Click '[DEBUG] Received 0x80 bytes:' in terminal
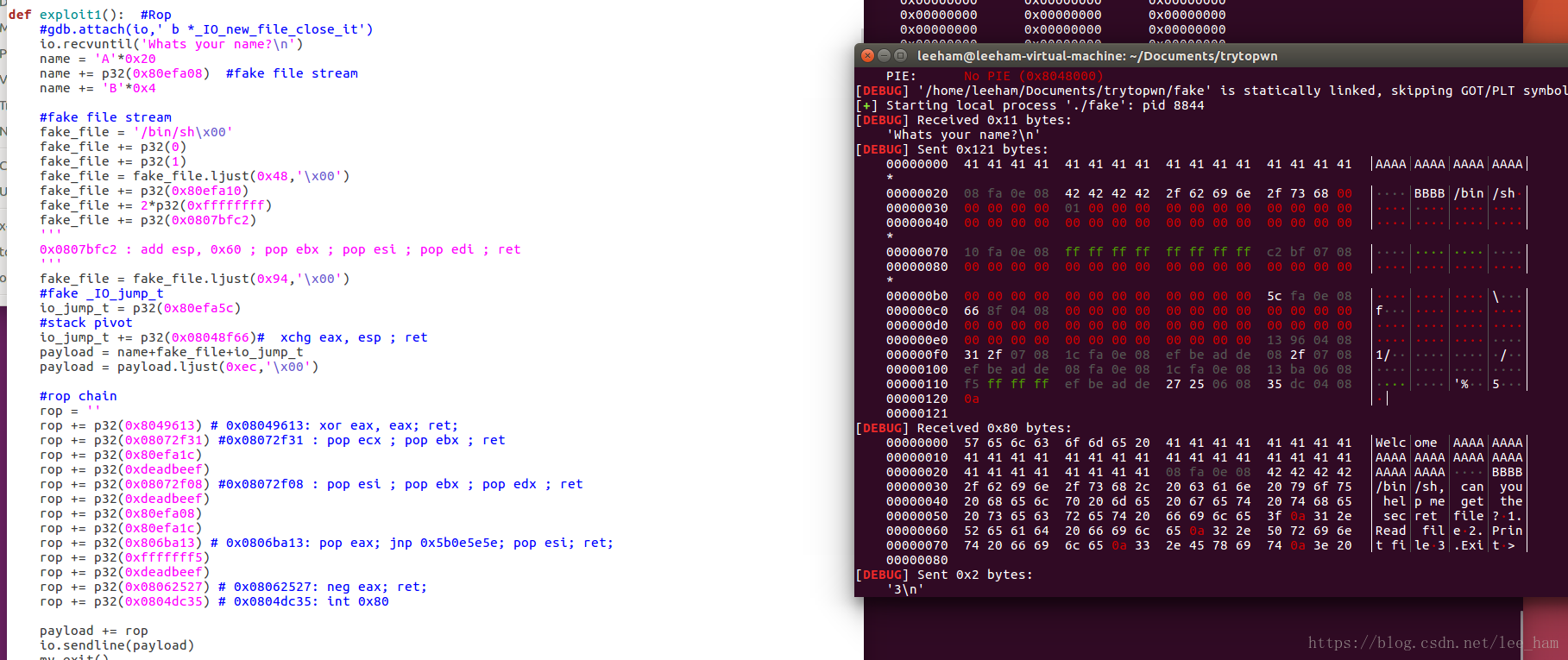 (963, 428)
